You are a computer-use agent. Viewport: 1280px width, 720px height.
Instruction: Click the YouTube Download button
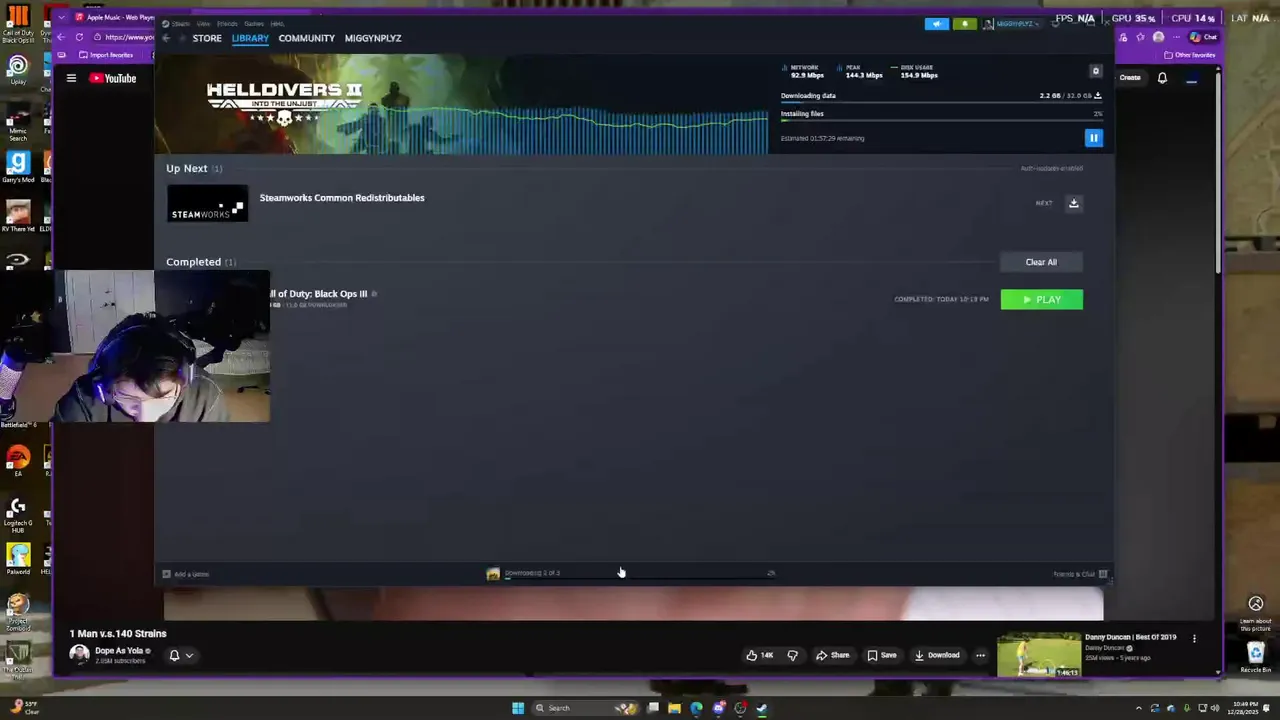(x=937, y=655)
